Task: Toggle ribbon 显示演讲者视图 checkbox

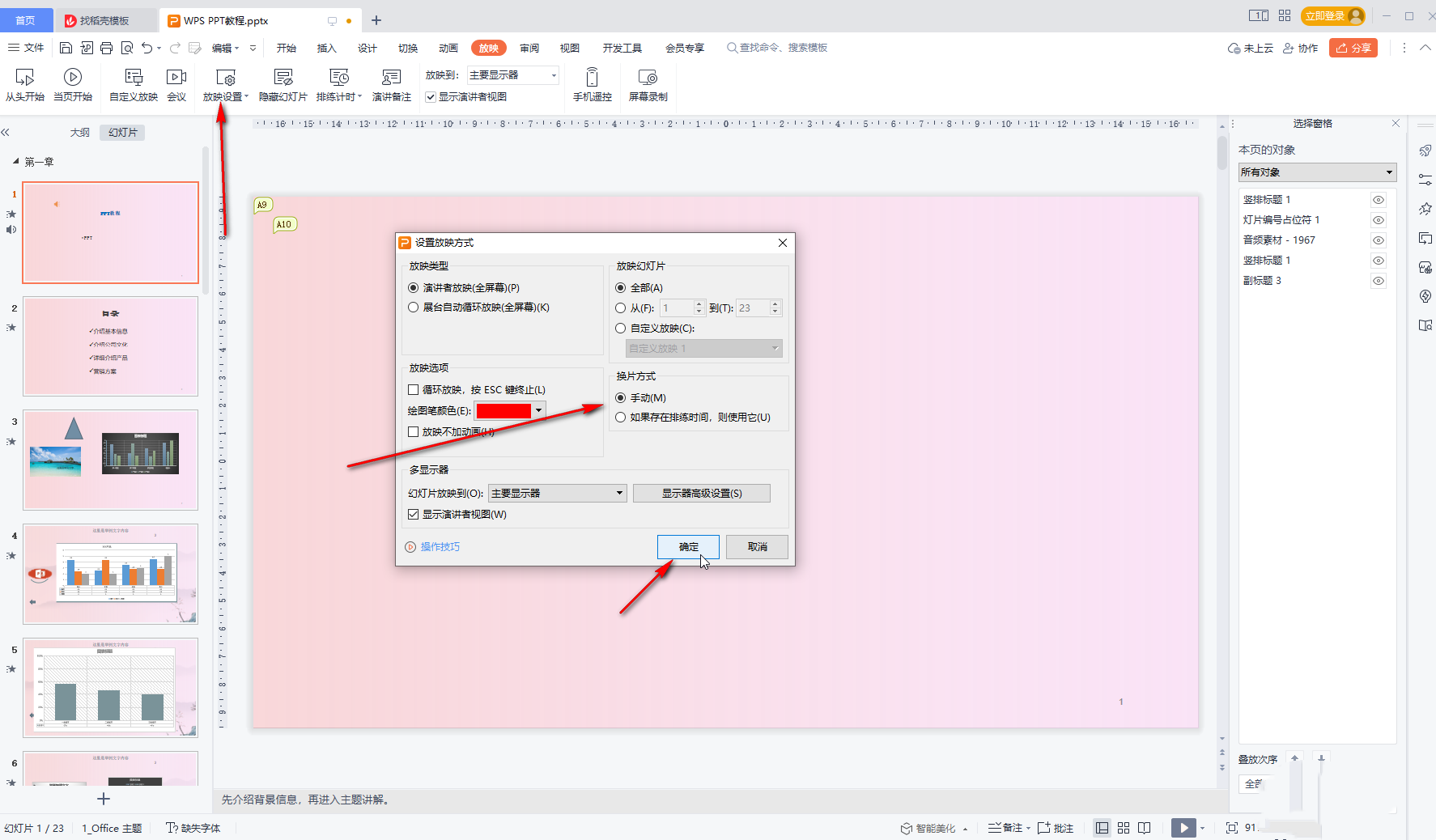Action: coord(431,97)
